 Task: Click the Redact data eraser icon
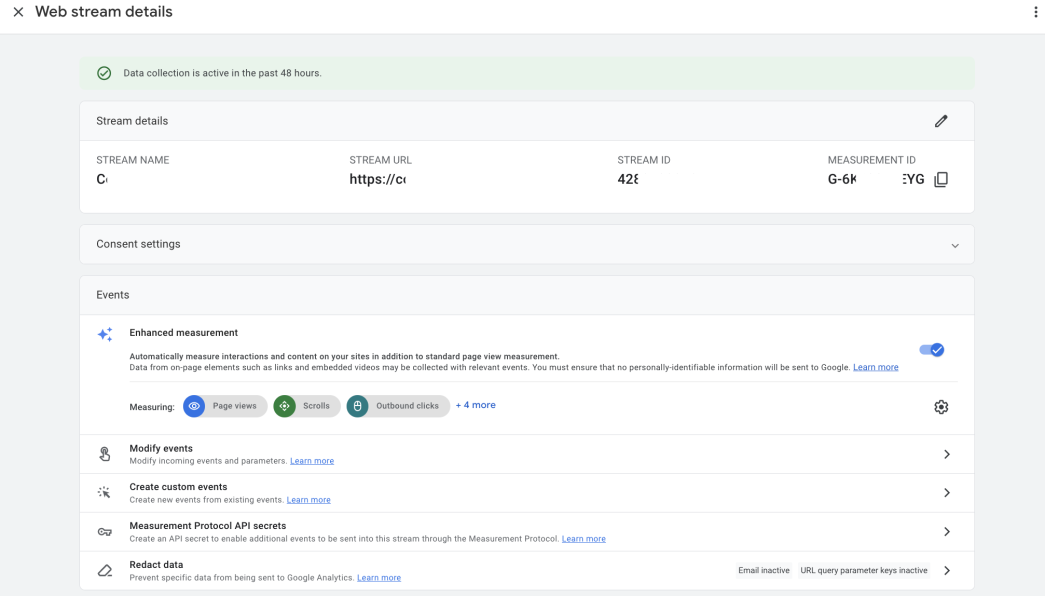[x=105, y=571]
